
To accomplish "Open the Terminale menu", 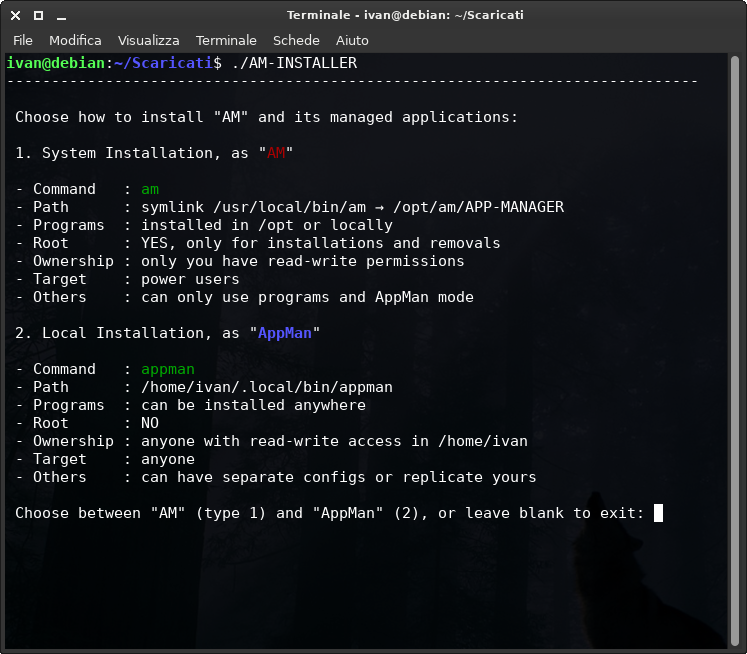I will click(226, 40).
